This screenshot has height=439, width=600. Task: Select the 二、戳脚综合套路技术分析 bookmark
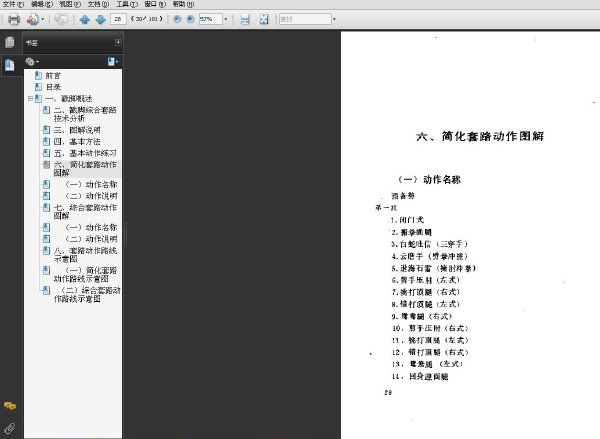point(85,114)
